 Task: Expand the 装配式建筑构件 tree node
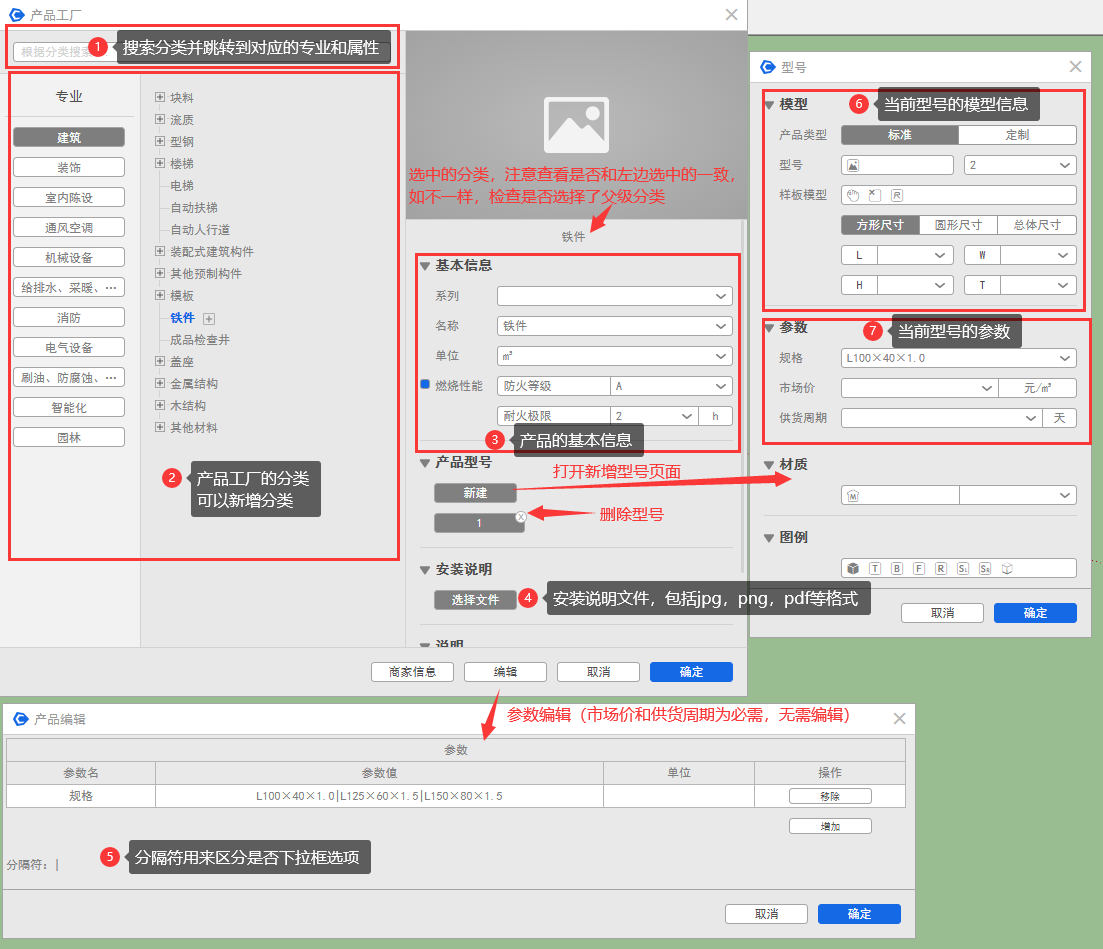160,252
